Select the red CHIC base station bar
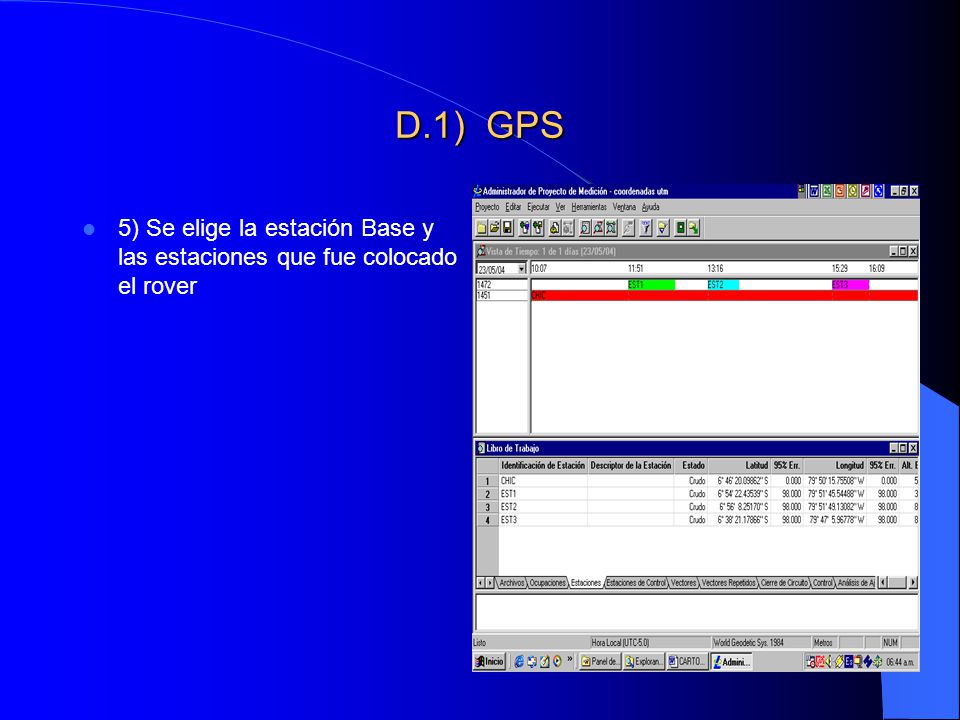Image resolution: width=960 pixels, height=720 pixels. click(x=724, y=296)
